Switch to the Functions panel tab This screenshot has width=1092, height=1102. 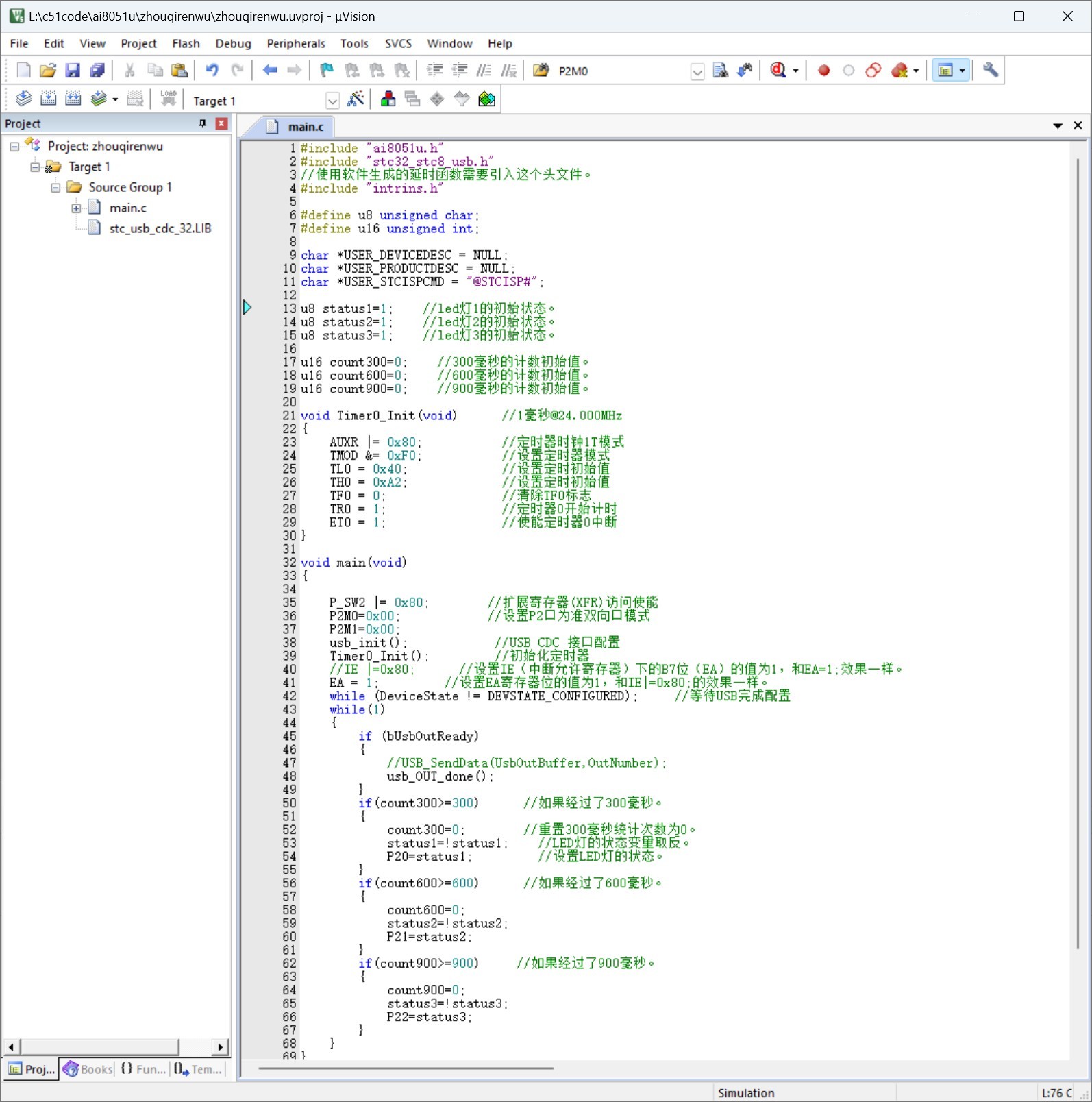(x=142, y=1069)
